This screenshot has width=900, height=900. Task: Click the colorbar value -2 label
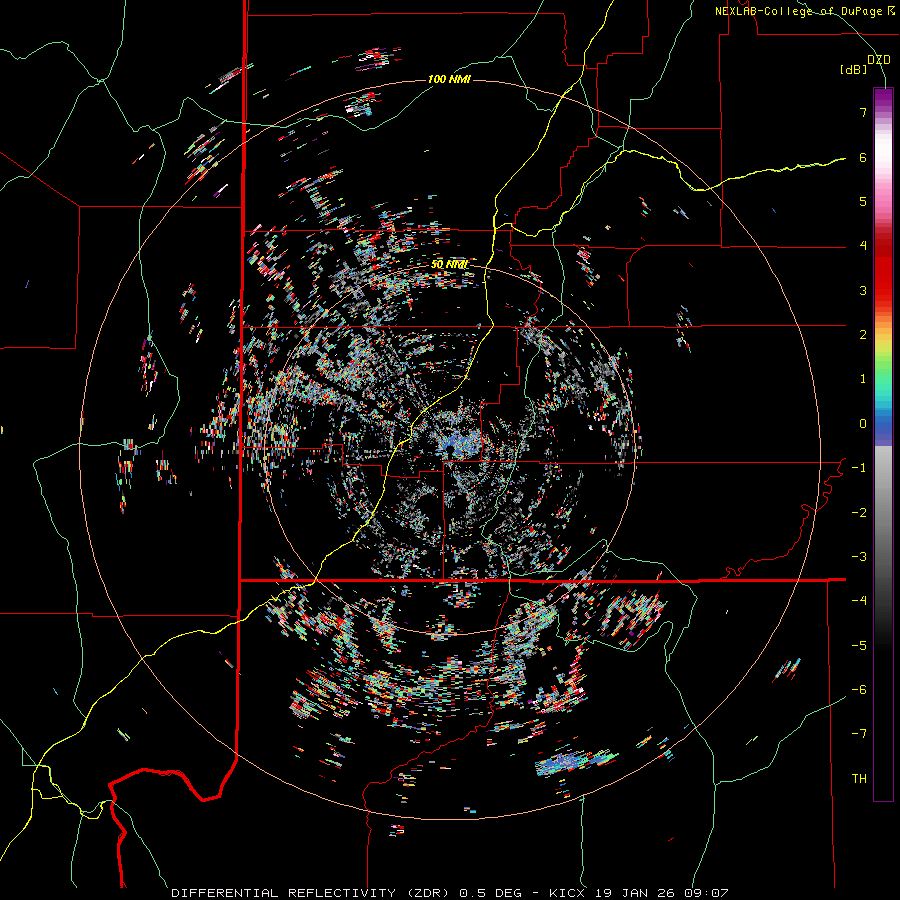[x=859, y=513]
